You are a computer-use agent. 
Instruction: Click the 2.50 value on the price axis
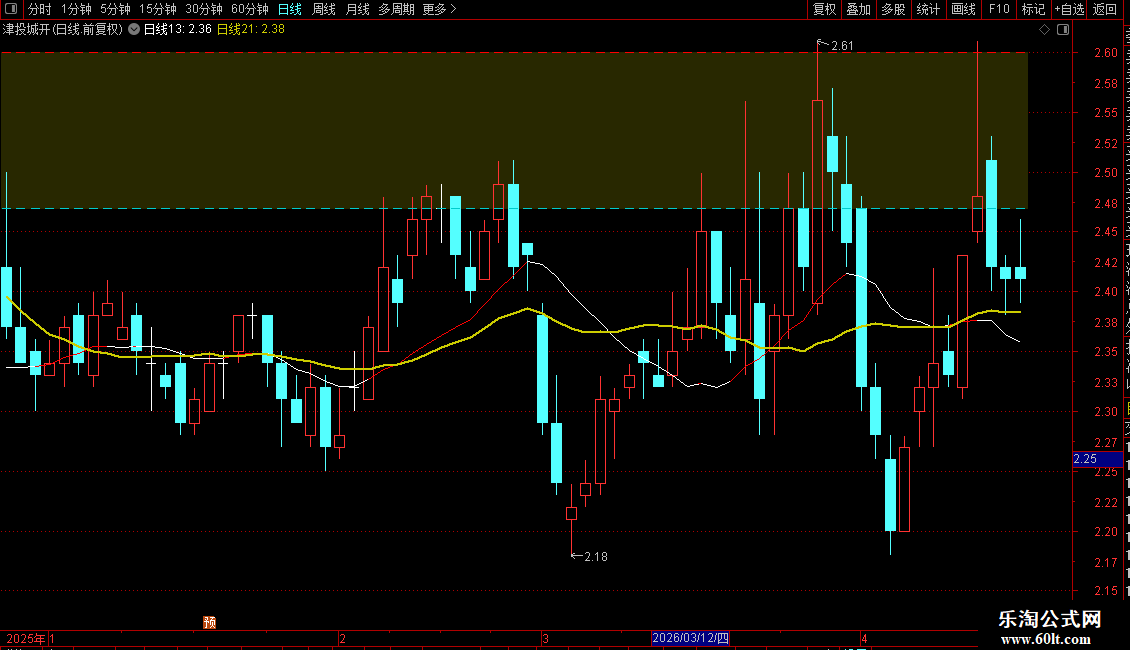(x=1105, y=172)
